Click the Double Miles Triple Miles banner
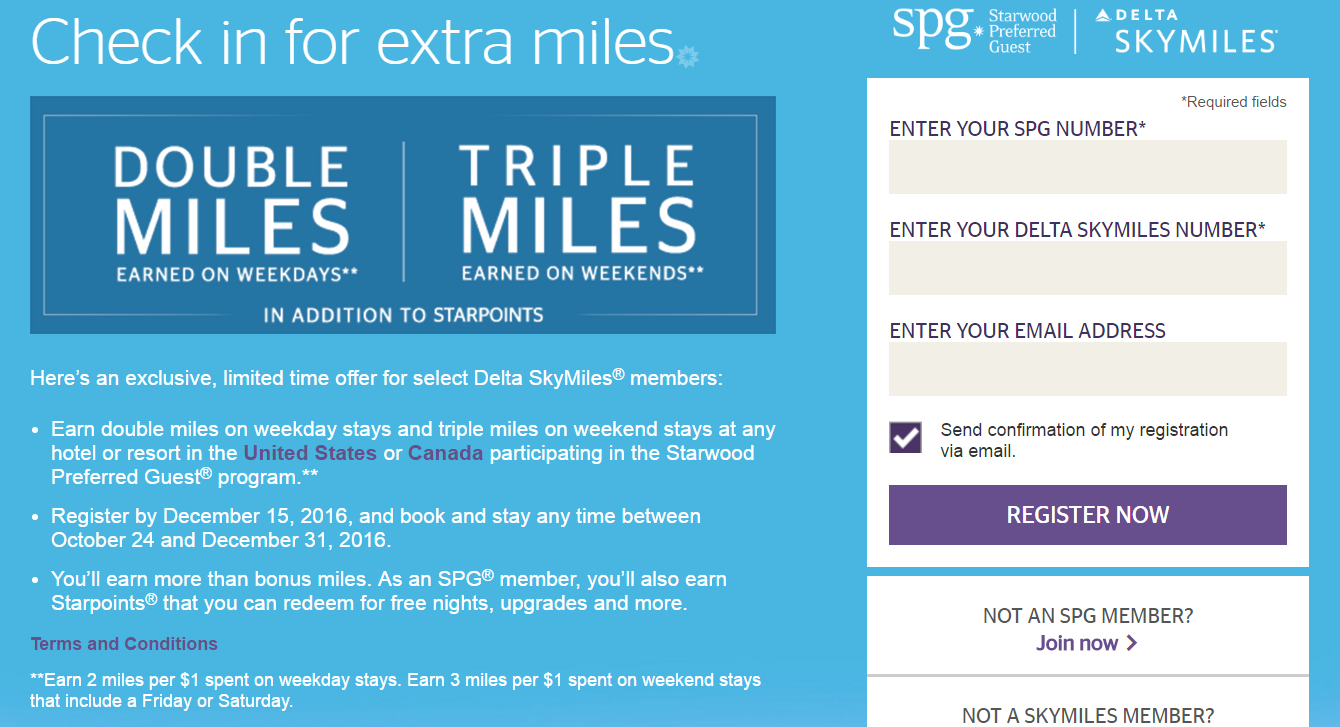 pos(403,215)
